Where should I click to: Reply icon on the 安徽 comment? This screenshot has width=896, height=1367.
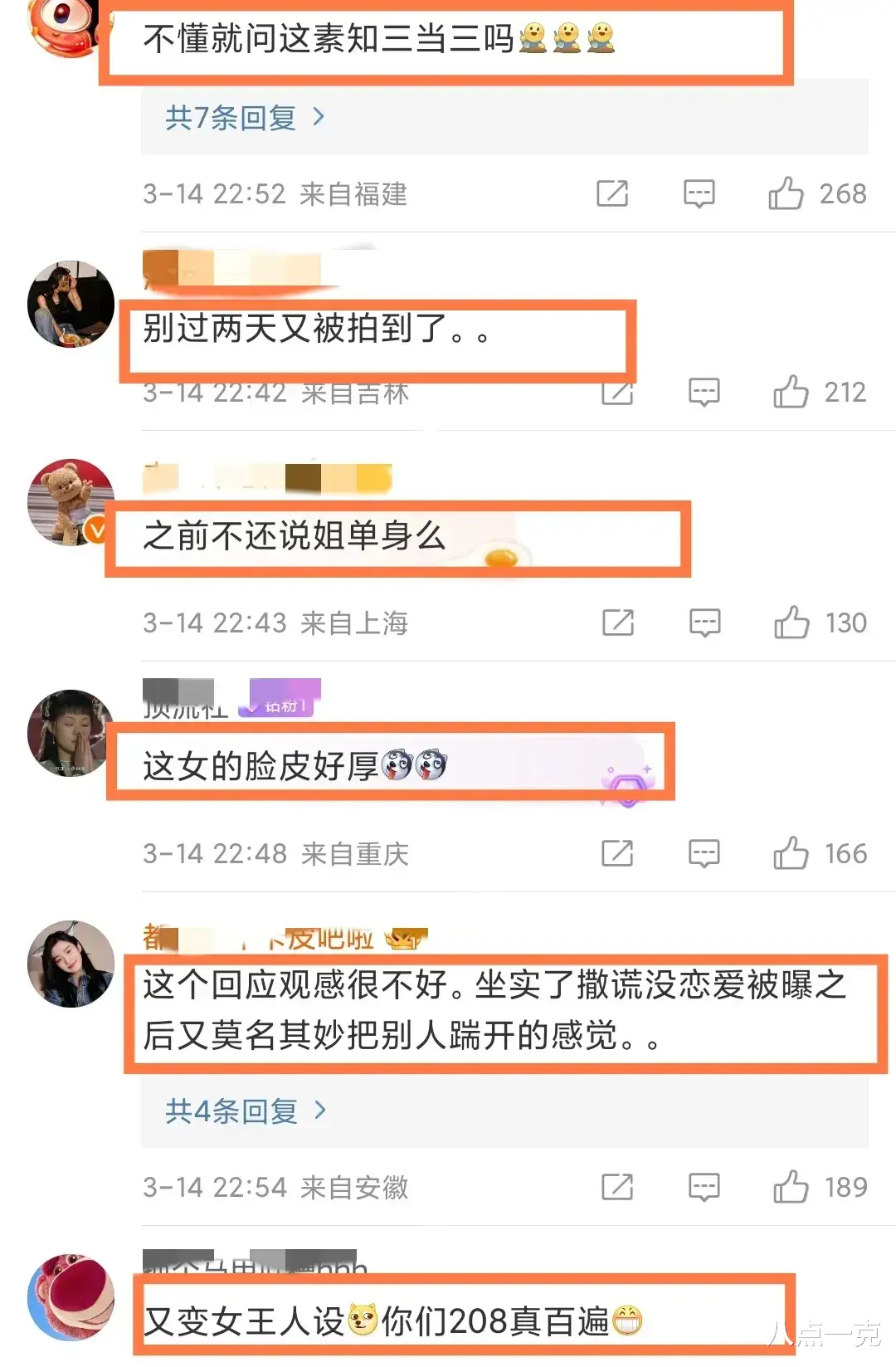[x=704, y=1187]
